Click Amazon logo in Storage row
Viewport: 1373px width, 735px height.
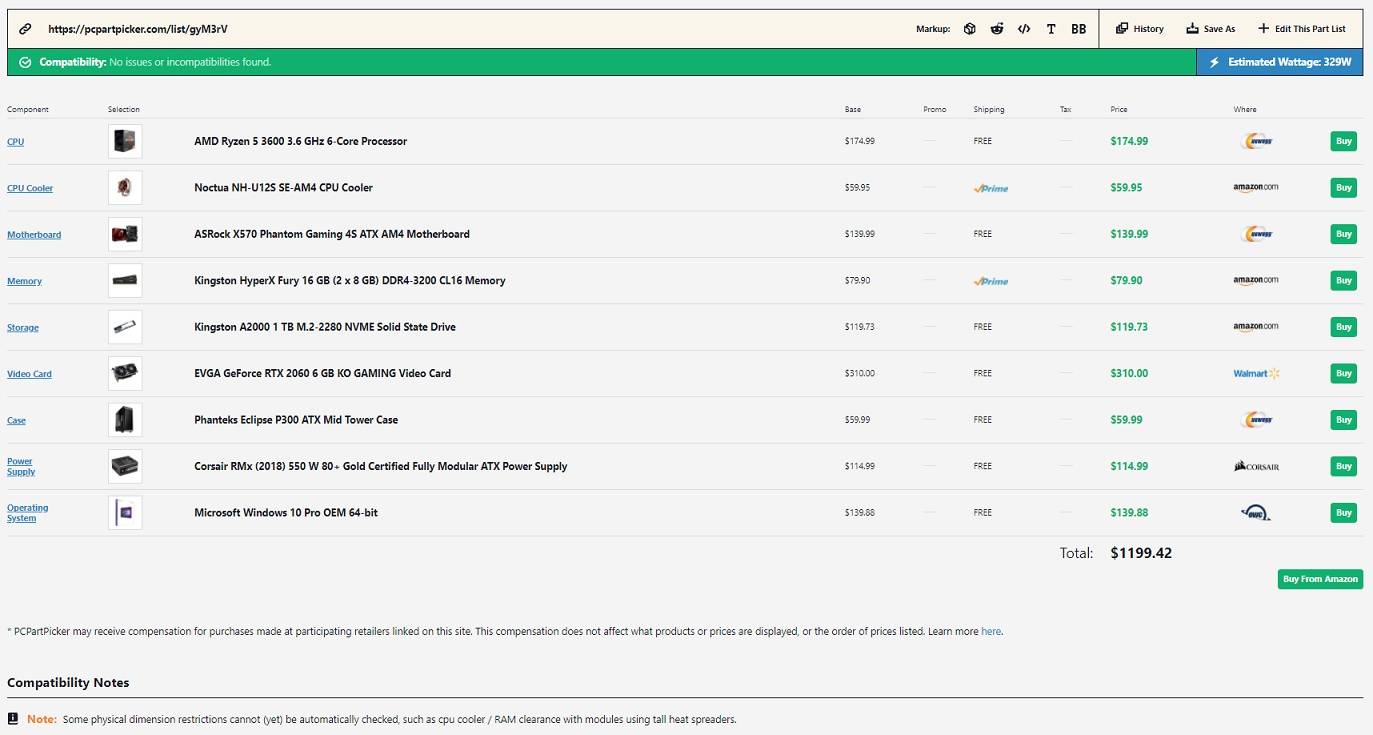tap(1256, 327)
